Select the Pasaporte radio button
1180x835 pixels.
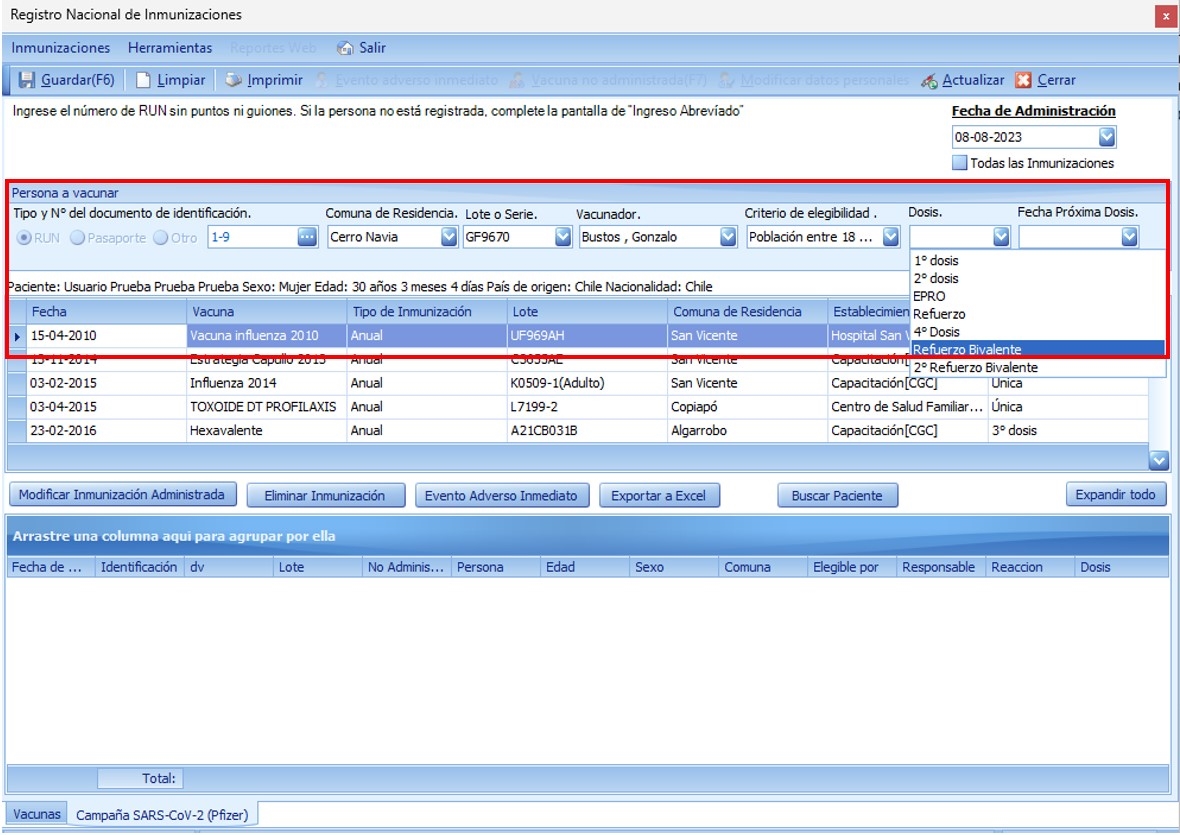click(x=78, y=238)
